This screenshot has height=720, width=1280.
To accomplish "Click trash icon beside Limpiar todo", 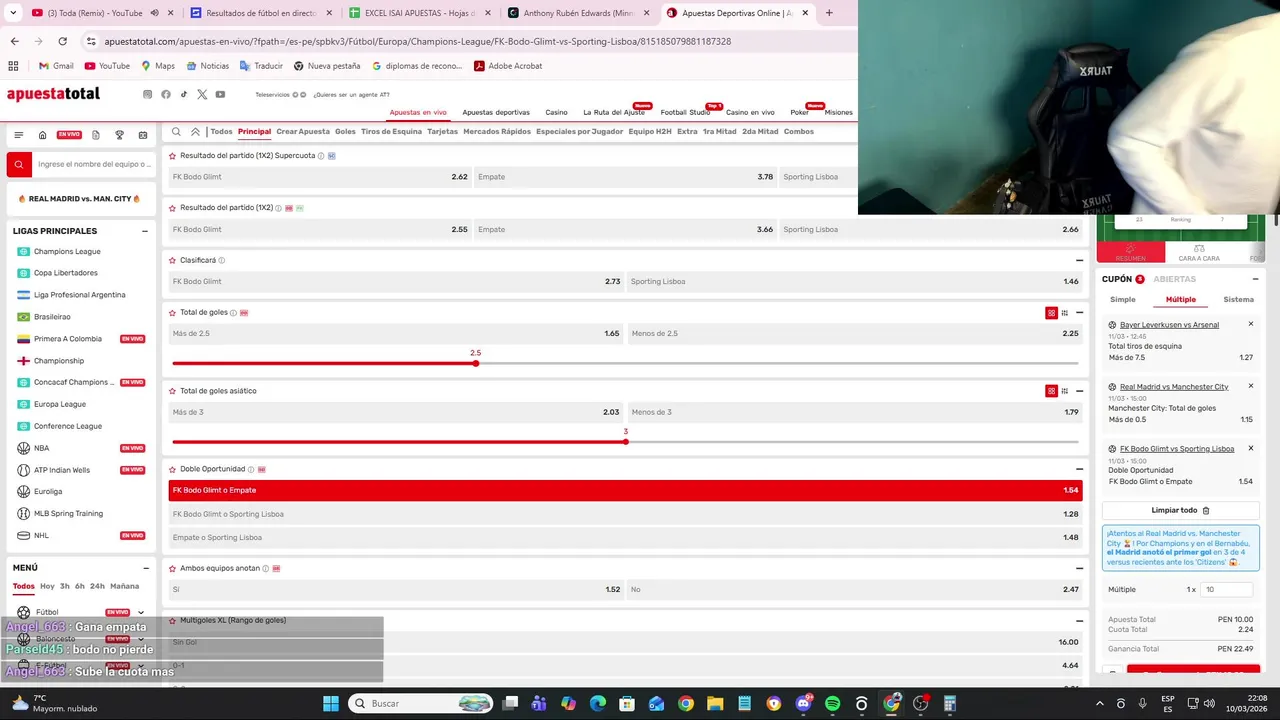I will [1206, 510].
